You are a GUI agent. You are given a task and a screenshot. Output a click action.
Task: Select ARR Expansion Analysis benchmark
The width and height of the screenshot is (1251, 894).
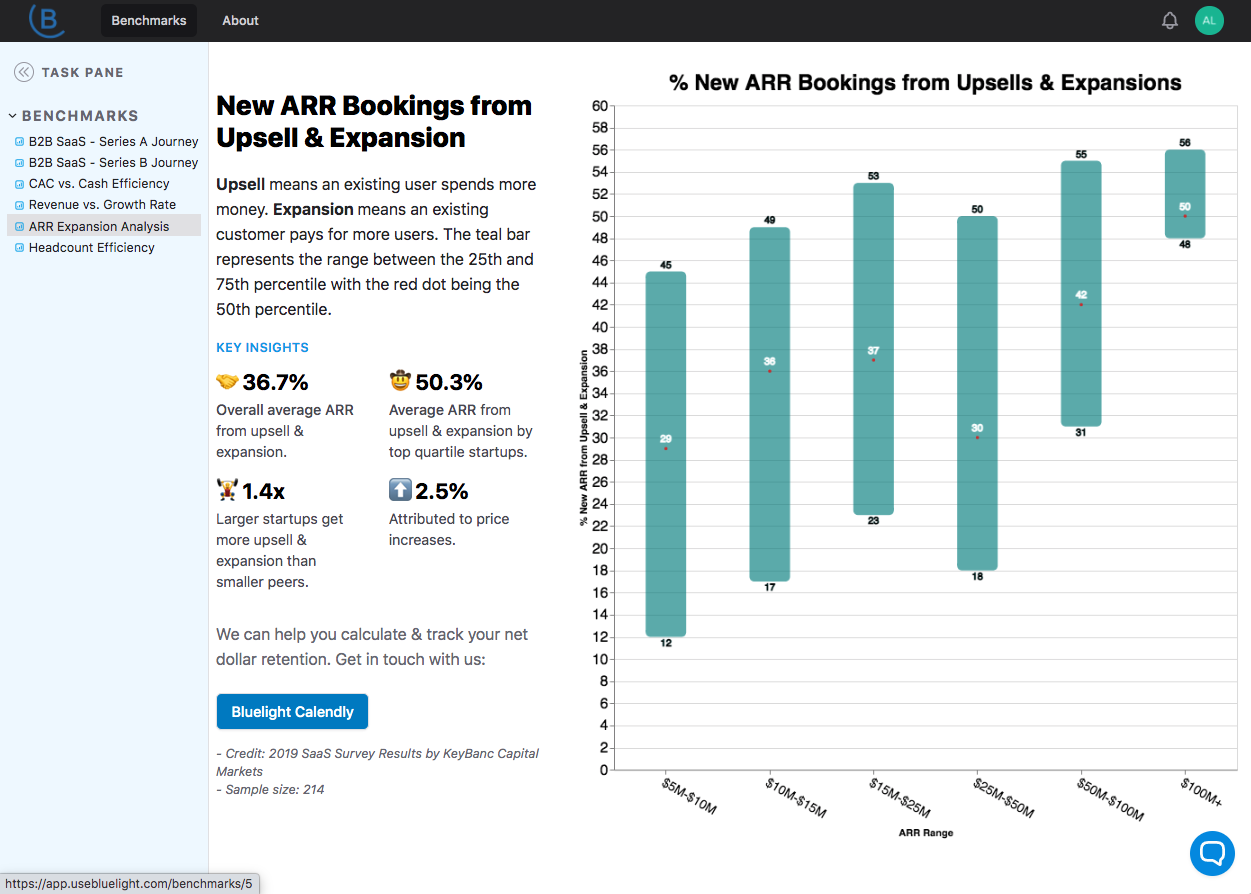coord(104,226)
